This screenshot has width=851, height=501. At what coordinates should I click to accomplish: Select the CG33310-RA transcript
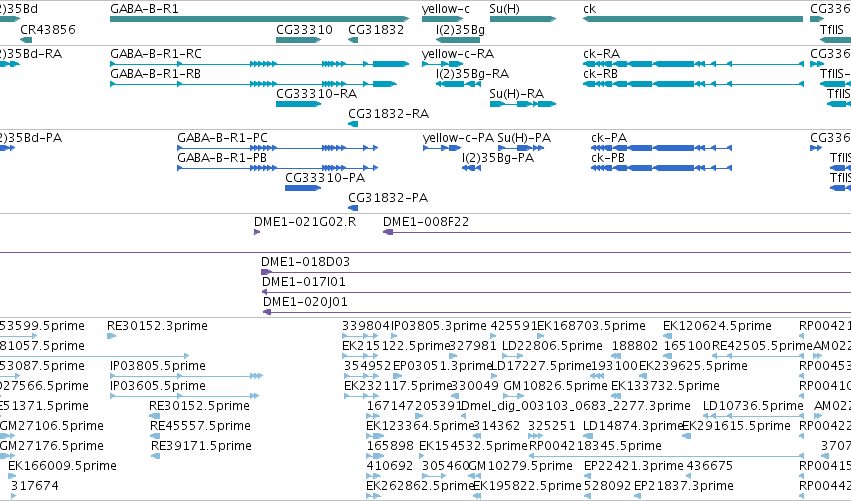(299, 104)
